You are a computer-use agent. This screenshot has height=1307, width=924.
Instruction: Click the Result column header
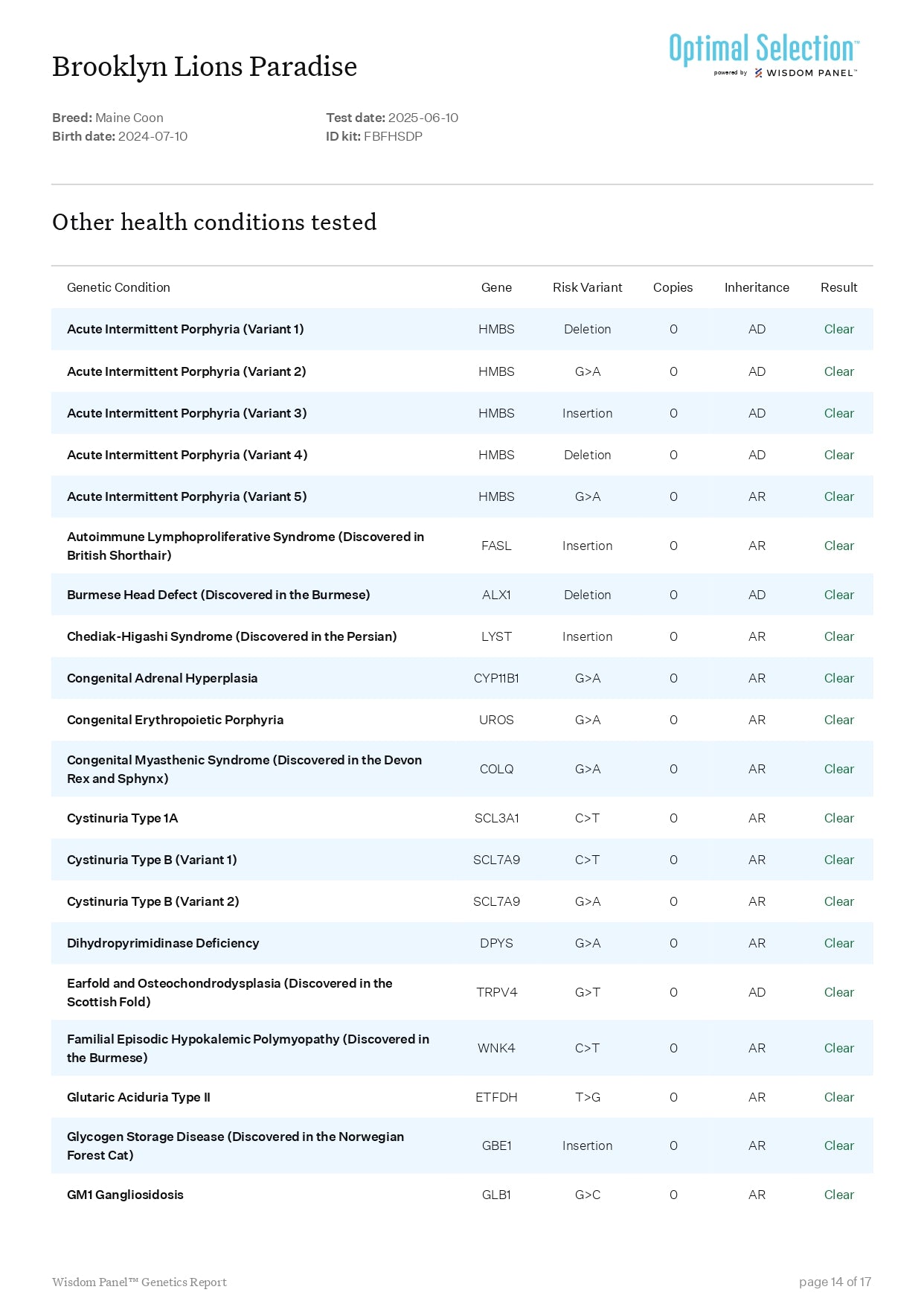point(838,287)
